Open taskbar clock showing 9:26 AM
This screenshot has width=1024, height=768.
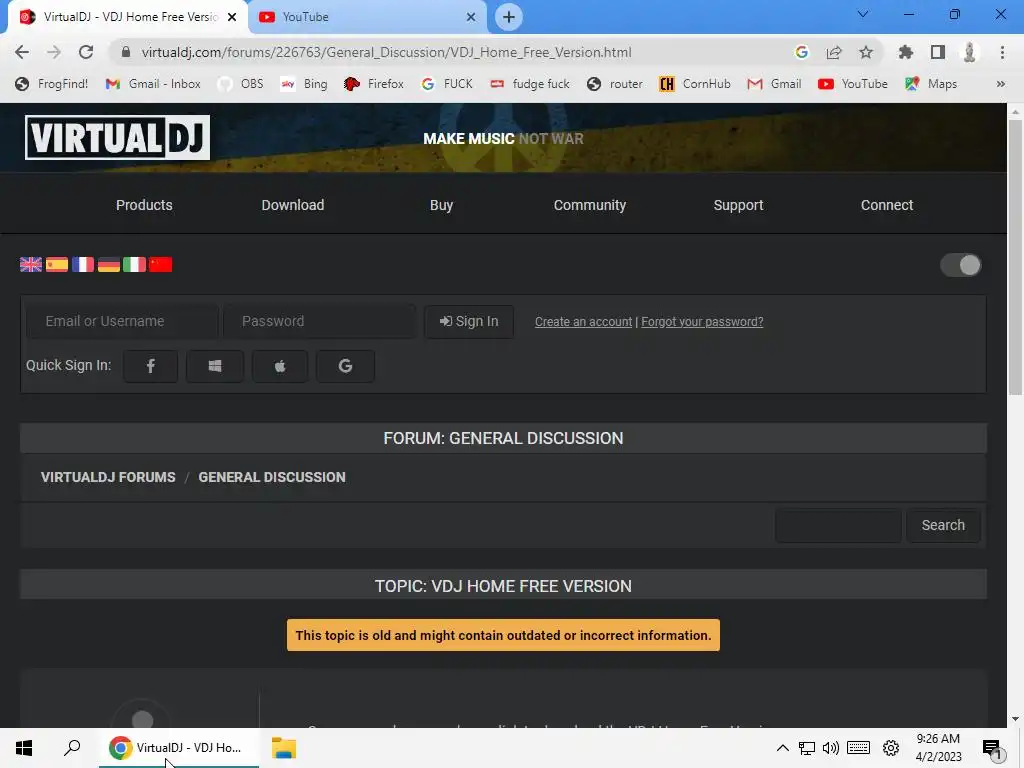click(938, 748)
